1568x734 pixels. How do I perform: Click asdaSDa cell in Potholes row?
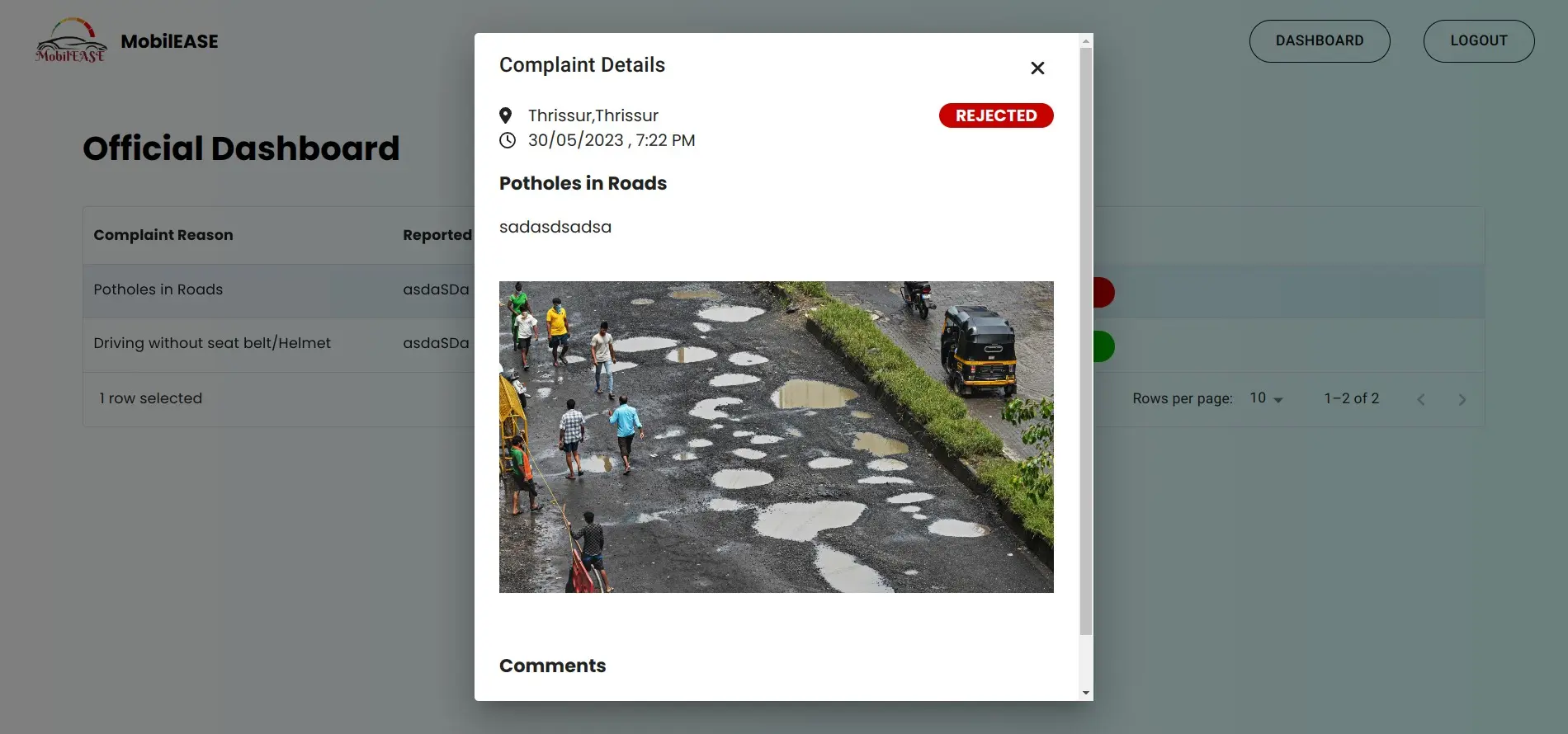pyautogui.click(x=436, y=289)
